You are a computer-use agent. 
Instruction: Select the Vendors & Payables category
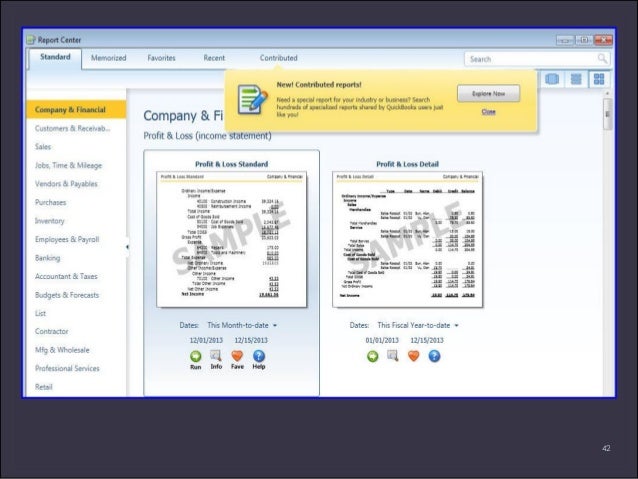point(66,184)
